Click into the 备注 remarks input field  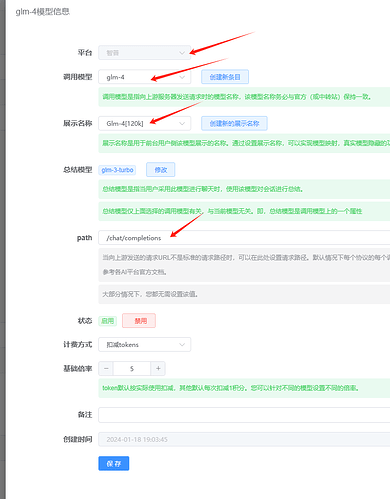pos(244,415)
